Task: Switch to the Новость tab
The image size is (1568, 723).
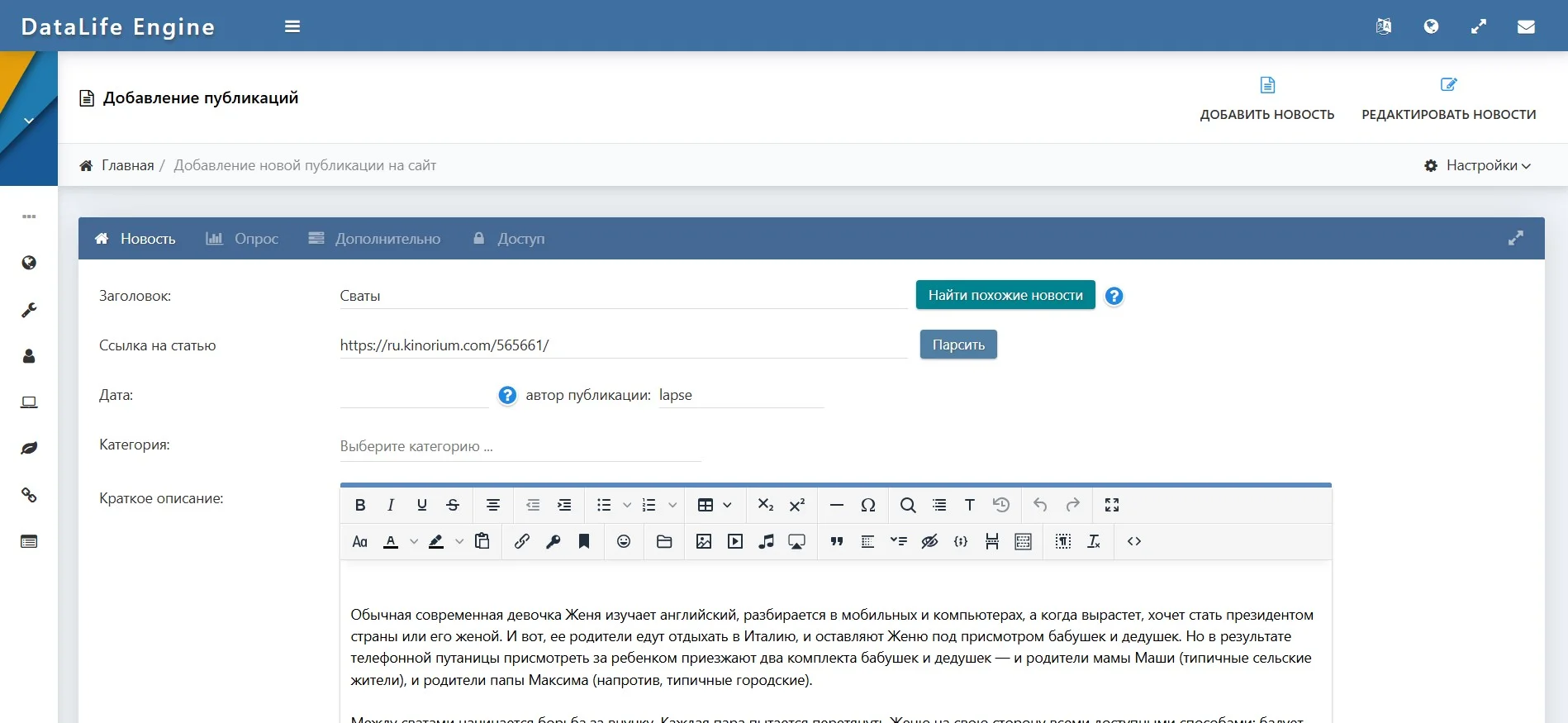Action: pos(135,239)
